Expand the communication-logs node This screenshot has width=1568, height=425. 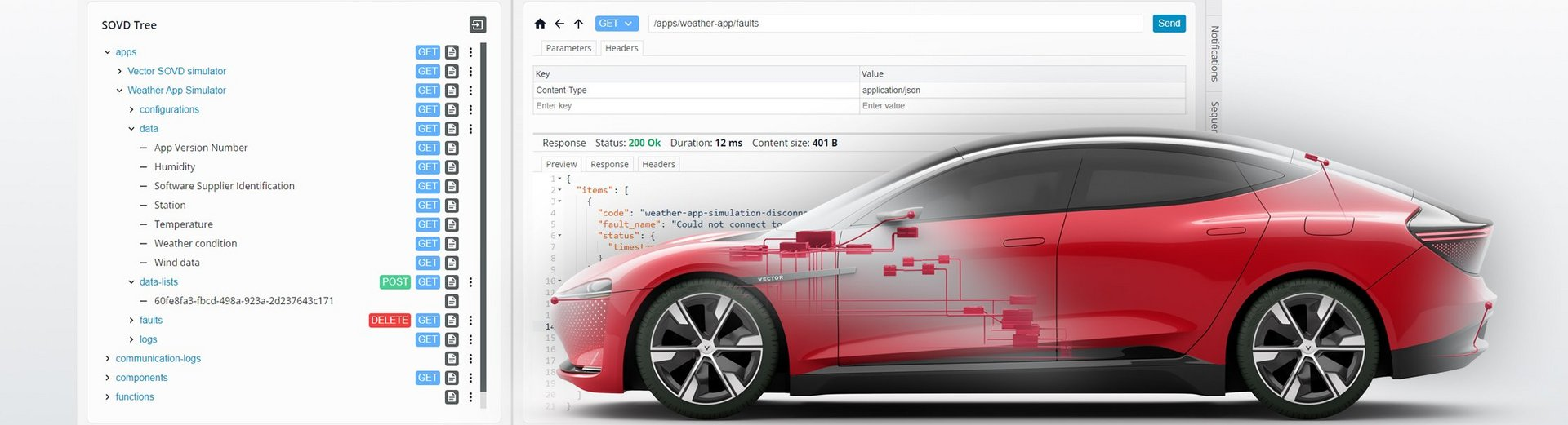[107, 359]
